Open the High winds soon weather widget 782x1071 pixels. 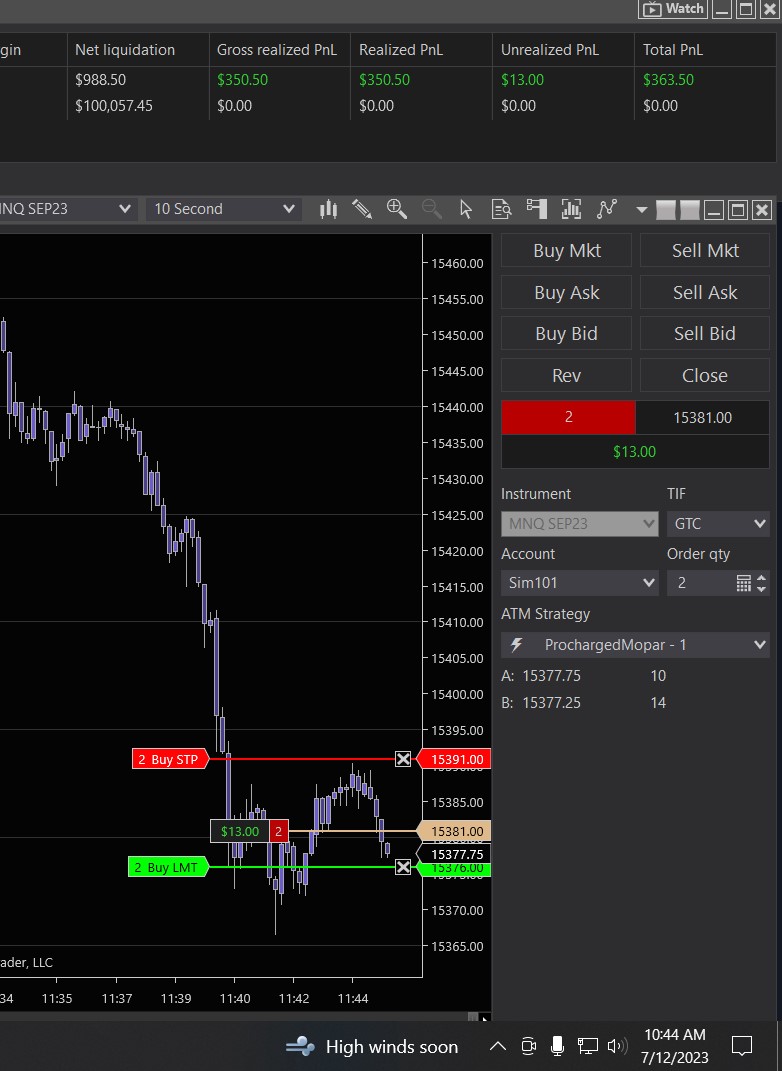tap(372, 1046)
